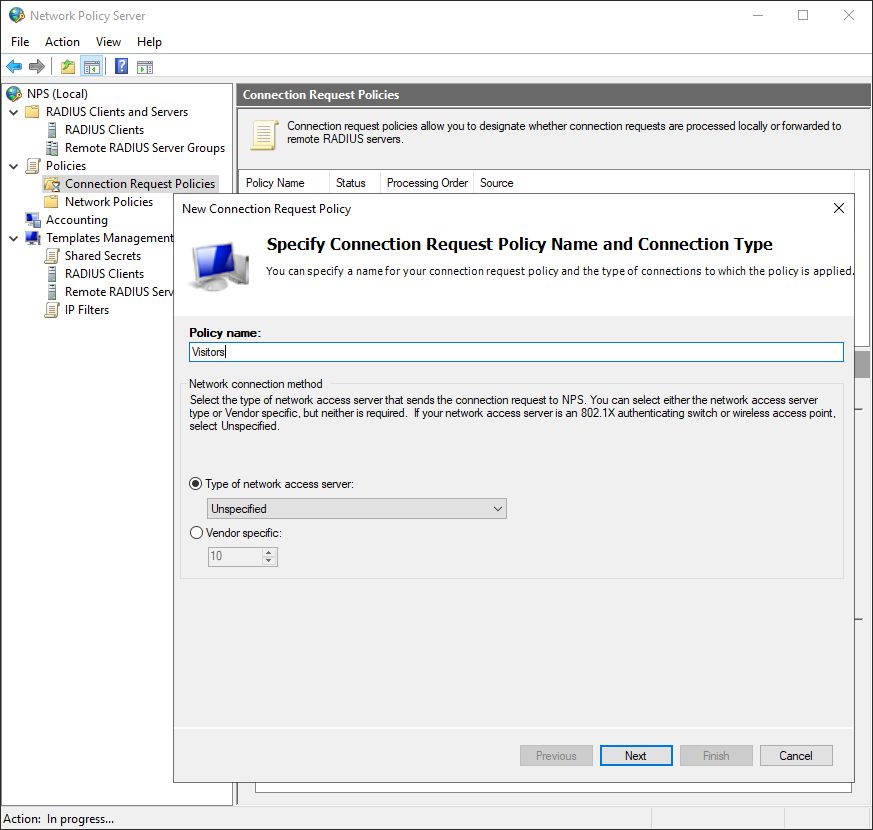The width and height of the screenshot is (873, 830).
Task: Select the NPS (Local) root node
Action: tap(57, 94)
